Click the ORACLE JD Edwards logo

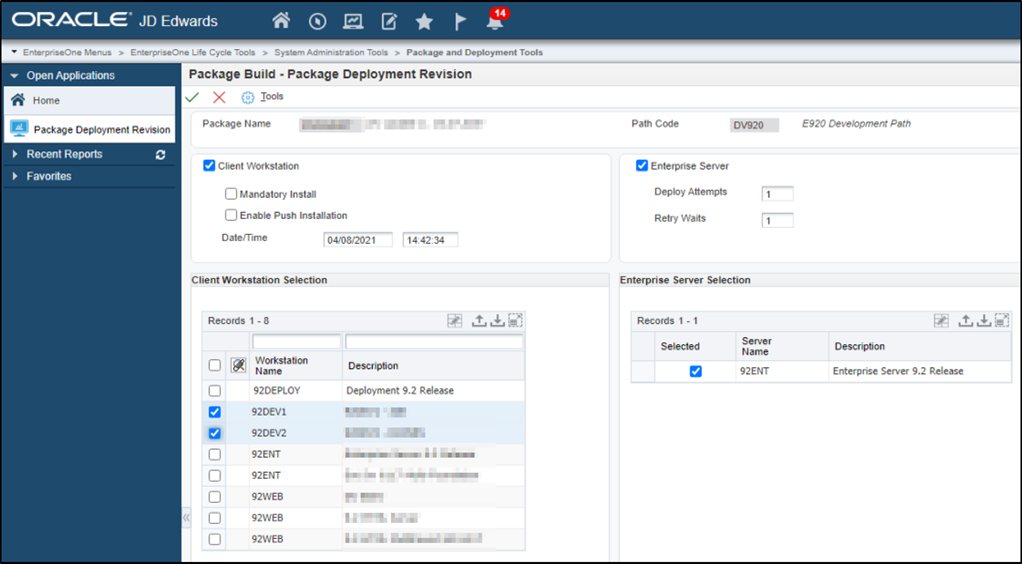tap(115, 20)
